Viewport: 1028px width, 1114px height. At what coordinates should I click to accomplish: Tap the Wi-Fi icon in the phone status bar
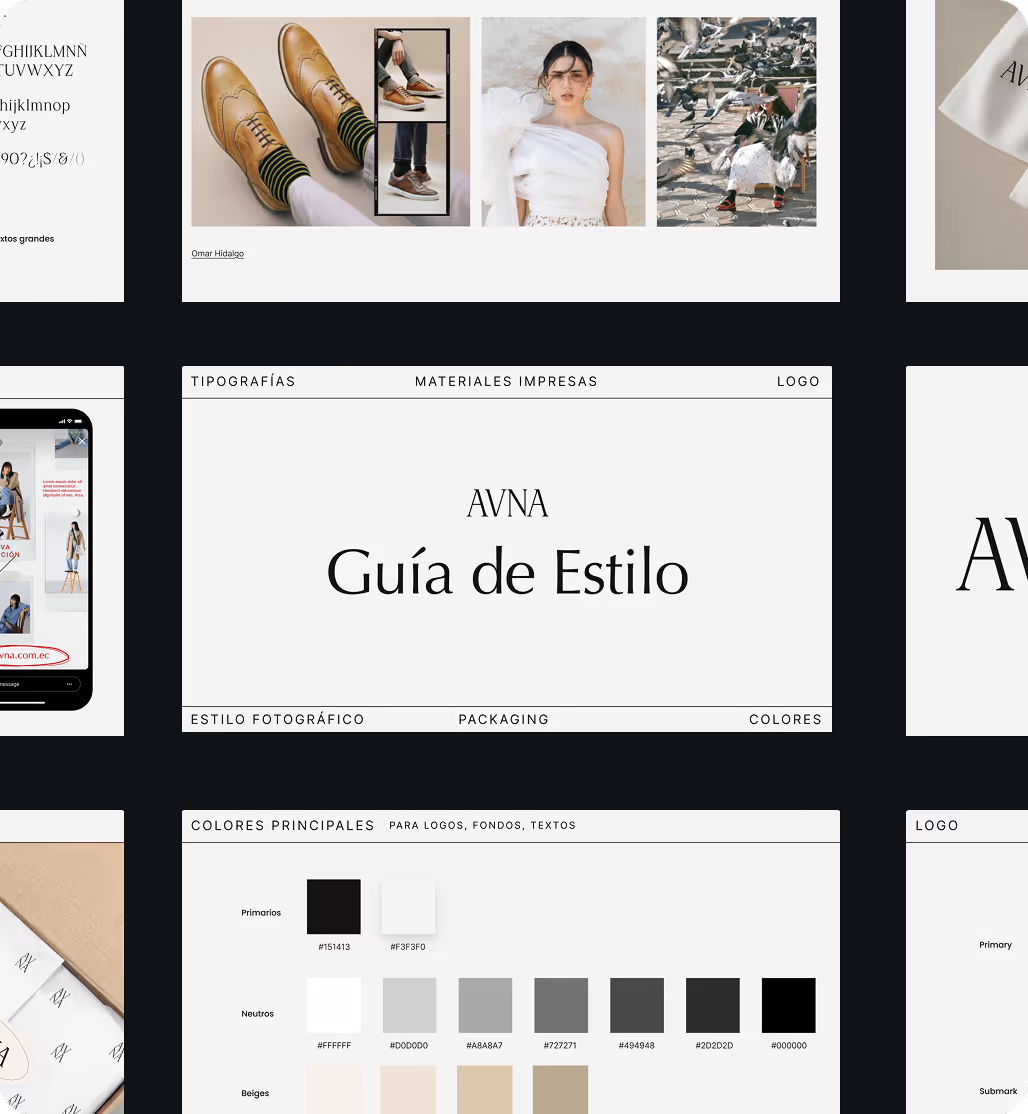(70, 421)
